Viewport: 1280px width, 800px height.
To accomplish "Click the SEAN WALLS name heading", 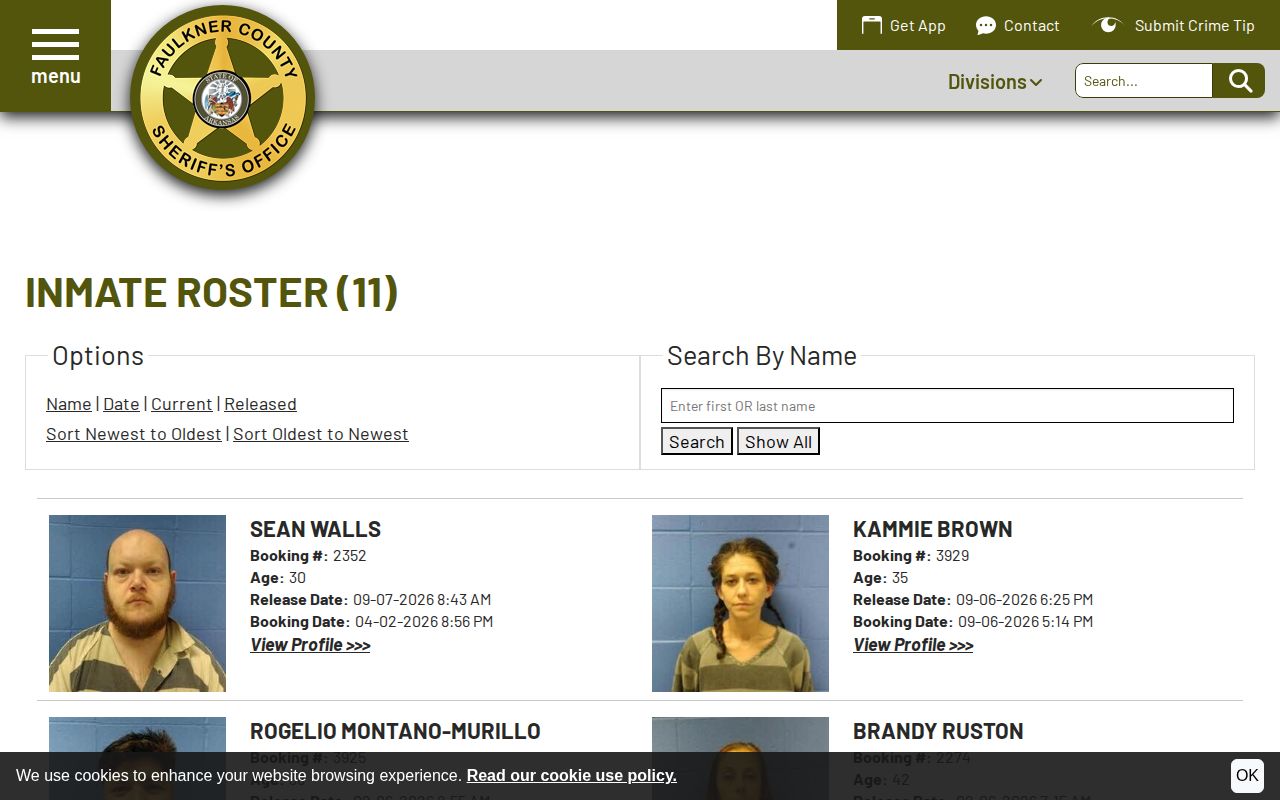I will [x=315, y=529].
